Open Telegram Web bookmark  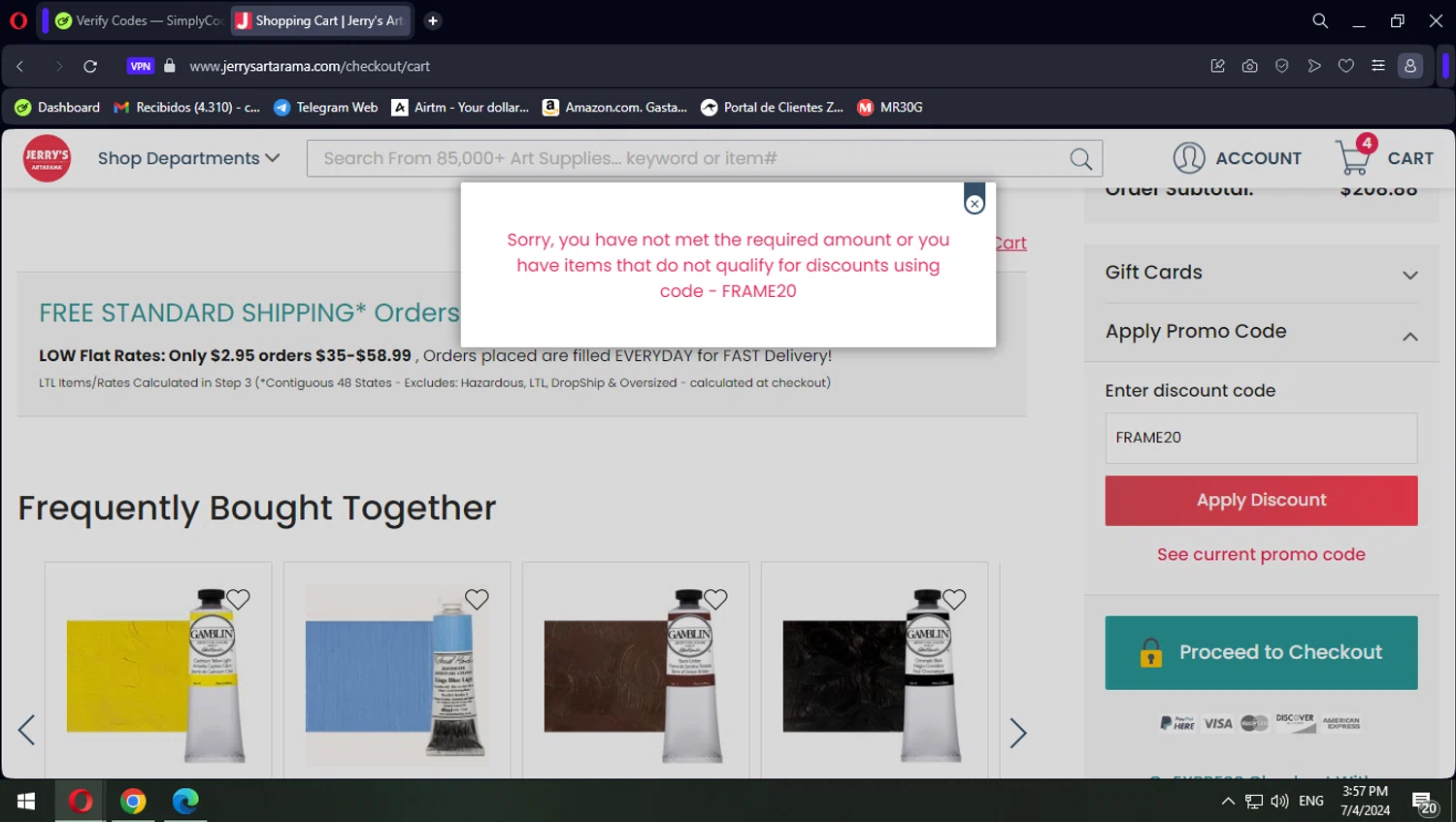point(326,108)
